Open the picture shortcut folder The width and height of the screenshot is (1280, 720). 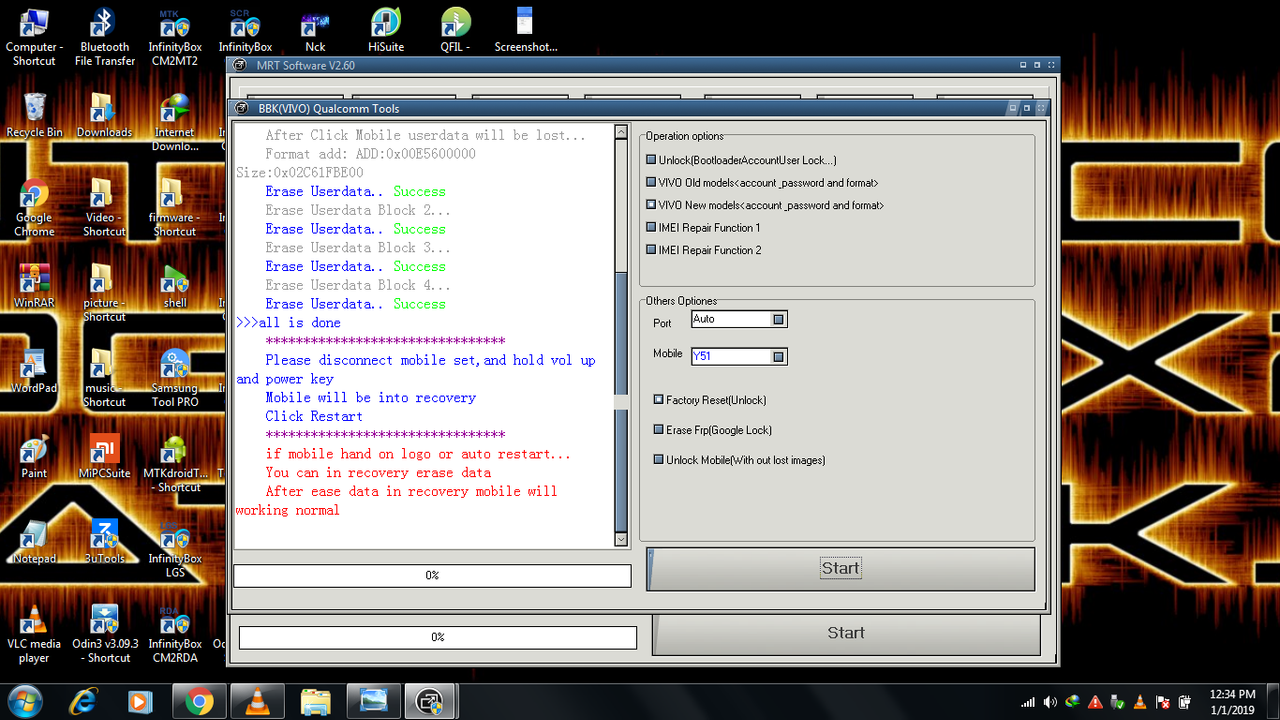104,293
